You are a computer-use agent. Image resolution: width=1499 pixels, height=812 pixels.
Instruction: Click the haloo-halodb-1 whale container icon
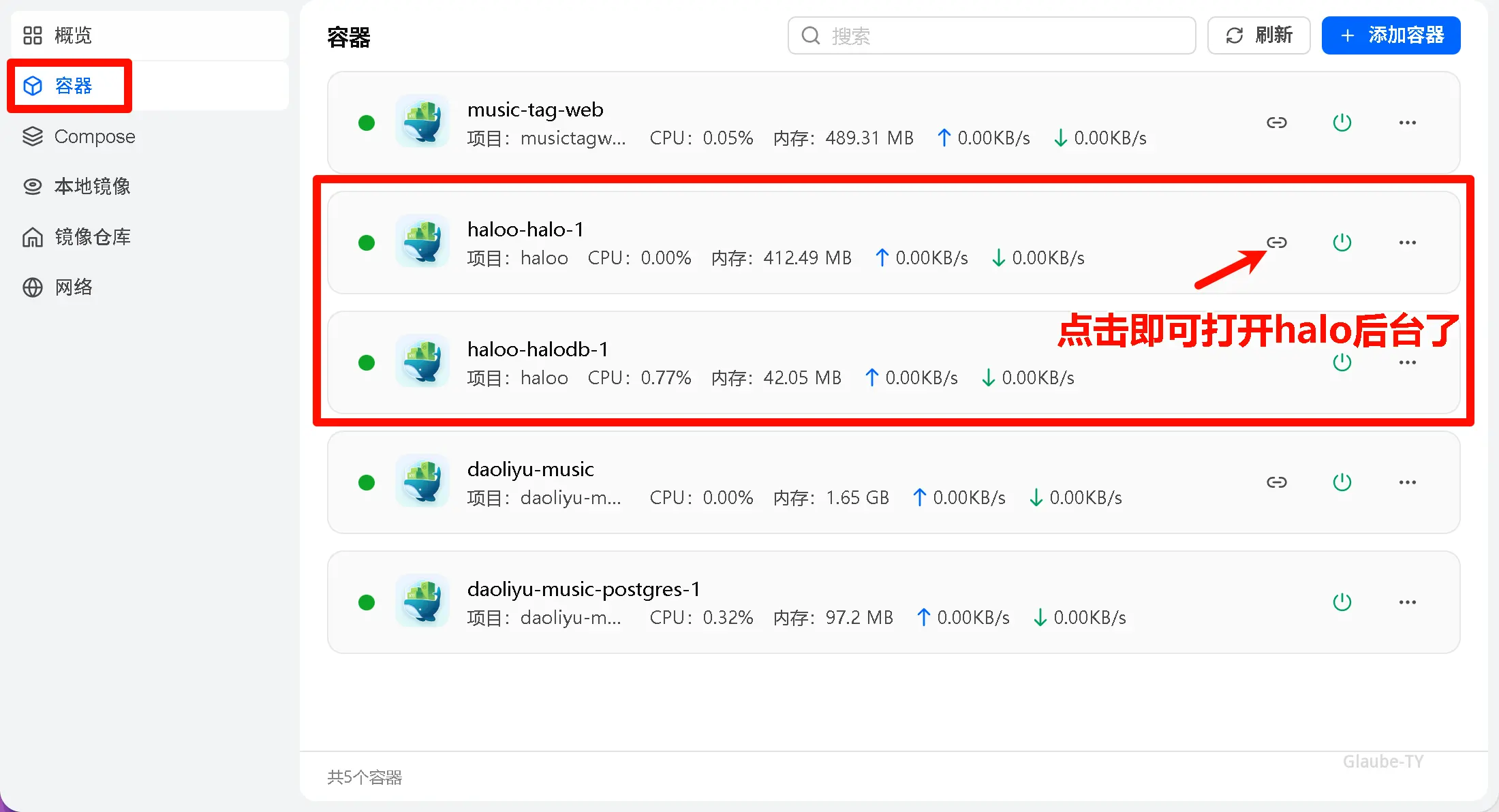coord(422,362)
